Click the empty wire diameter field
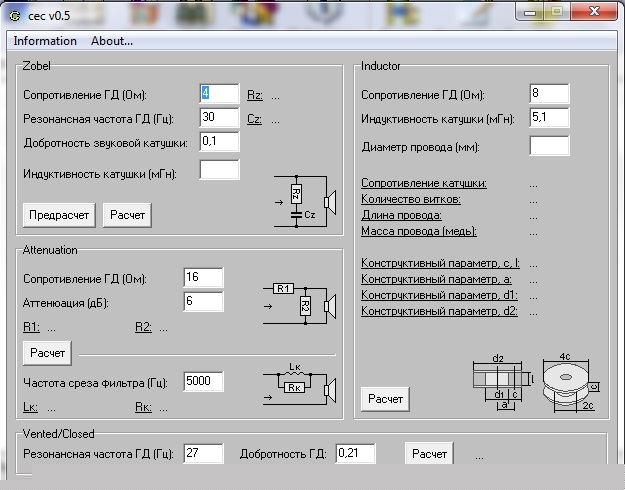Viewport: 625px width, 490px height. tap(549, 145)
